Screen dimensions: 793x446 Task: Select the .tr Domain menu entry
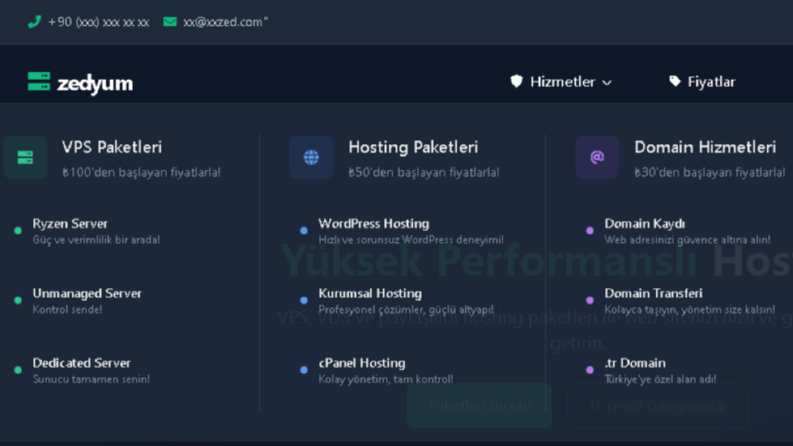point(635,363)
